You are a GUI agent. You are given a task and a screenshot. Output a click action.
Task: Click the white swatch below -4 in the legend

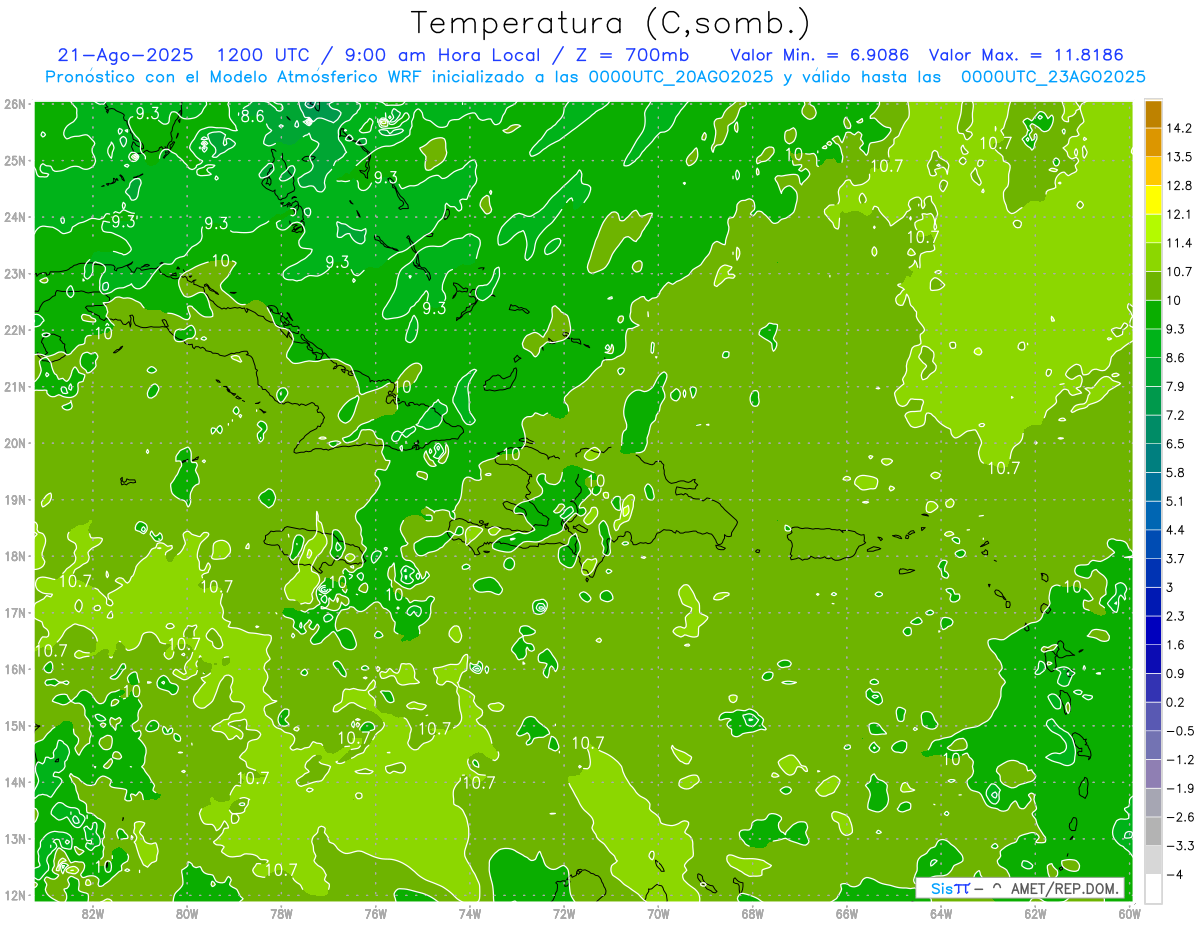(1153, 888)
